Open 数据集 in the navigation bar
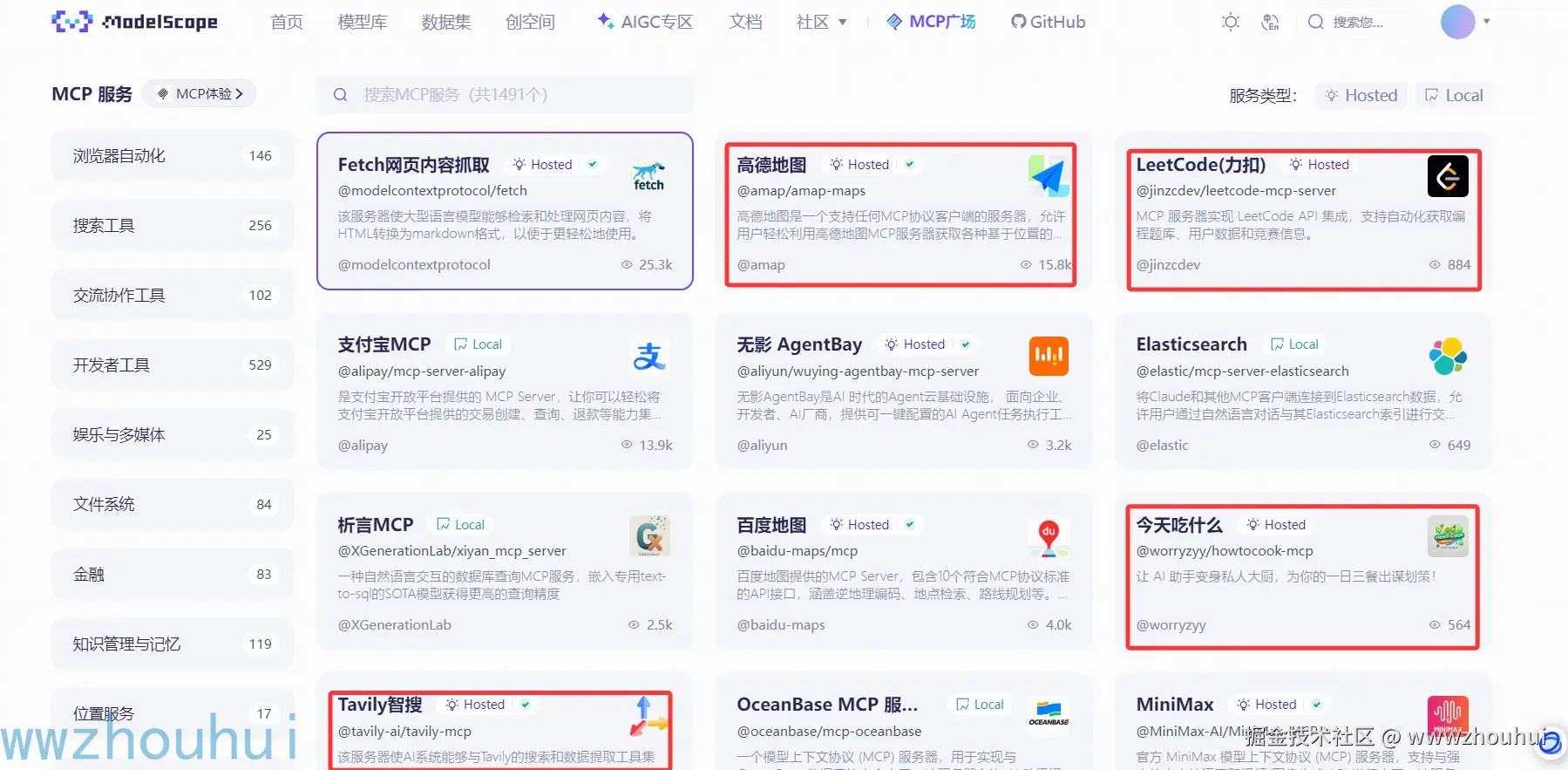1568x770 pixels. 446,22
